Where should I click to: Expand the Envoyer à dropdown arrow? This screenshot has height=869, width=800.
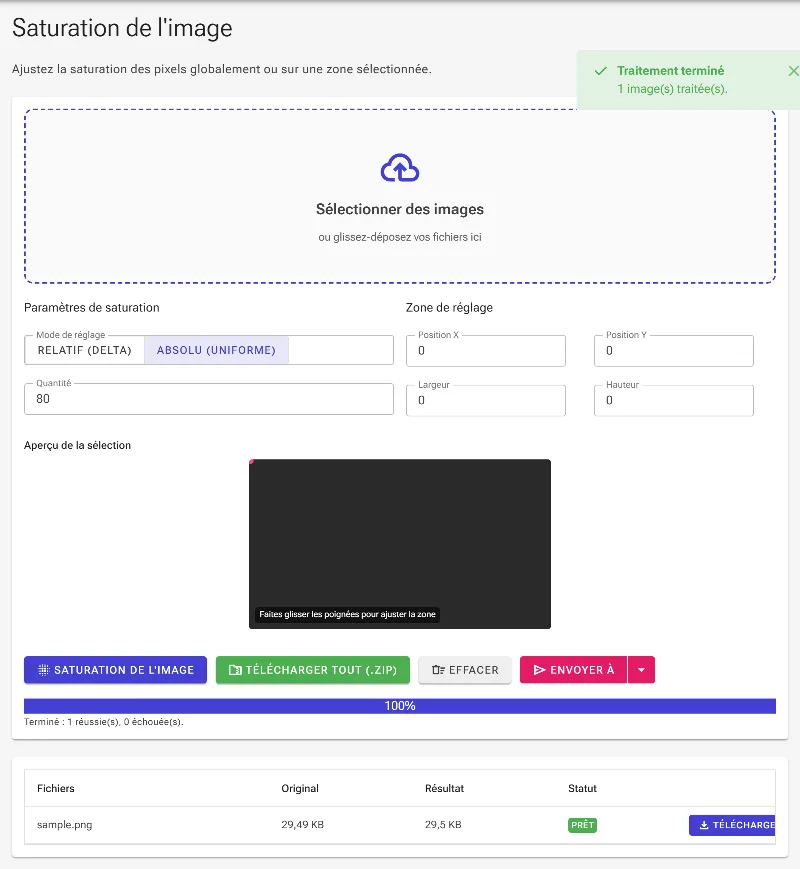click(641, 670)
